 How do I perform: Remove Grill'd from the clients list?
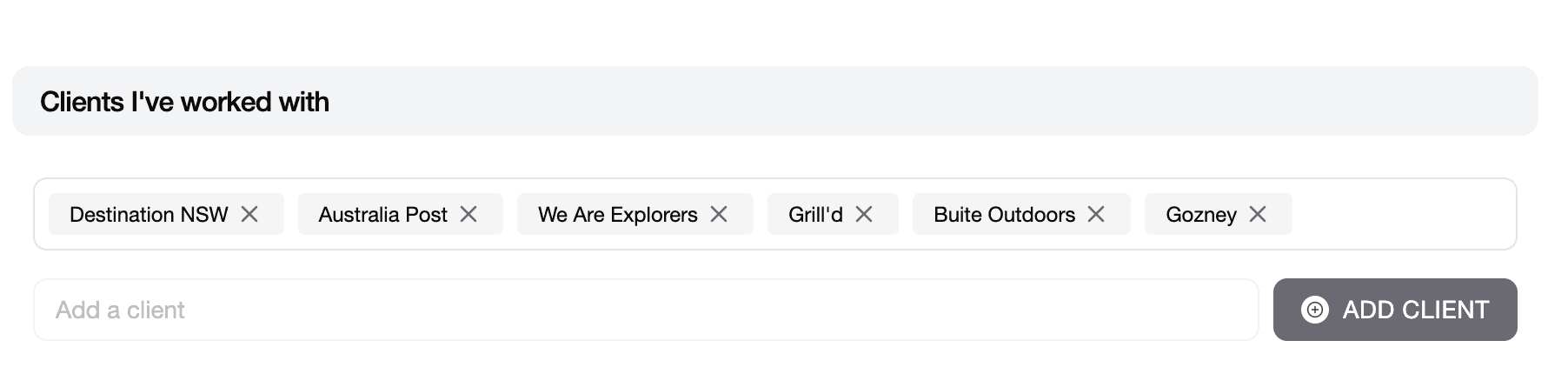tap(864, 214)
